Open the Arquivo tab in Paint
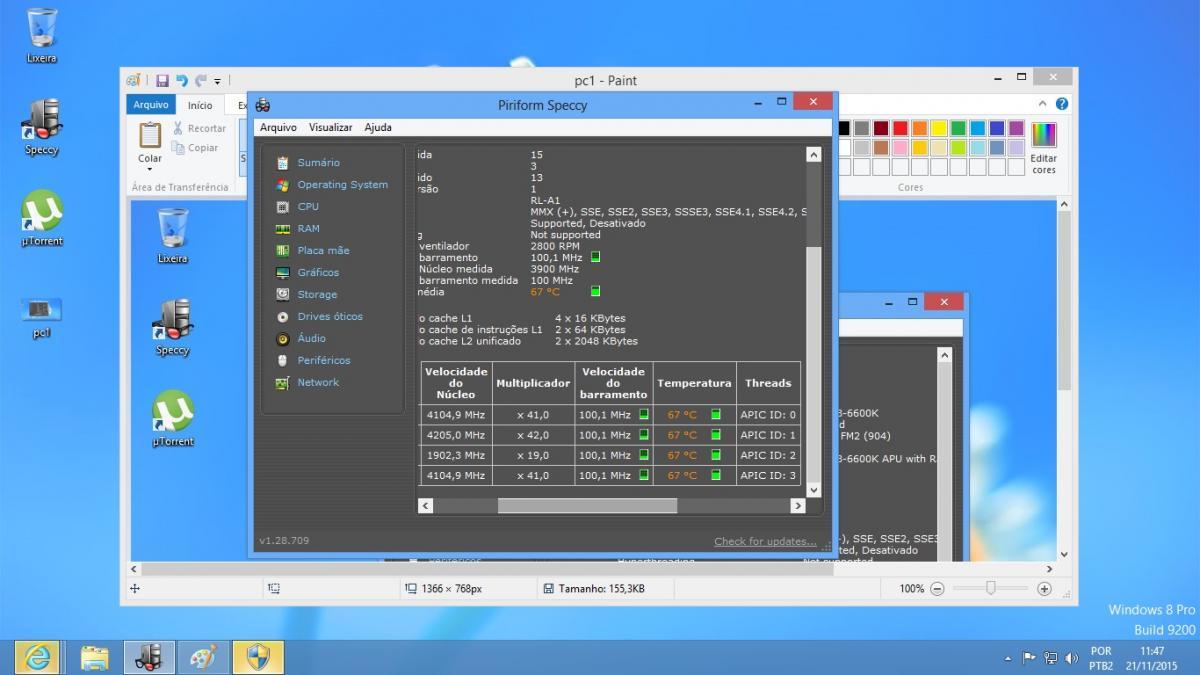 151,105
